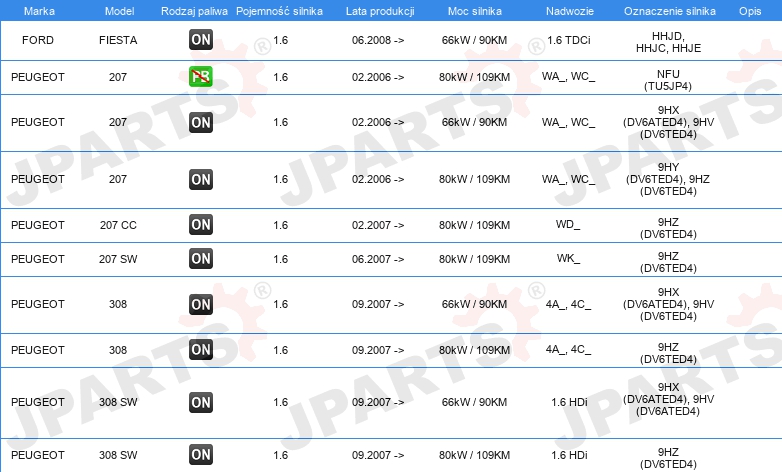Click 9HZ (DV6TED4) in the 207 CC row
Image resolution: width=782 pixels, height=472 pixels.
point(668,228)
